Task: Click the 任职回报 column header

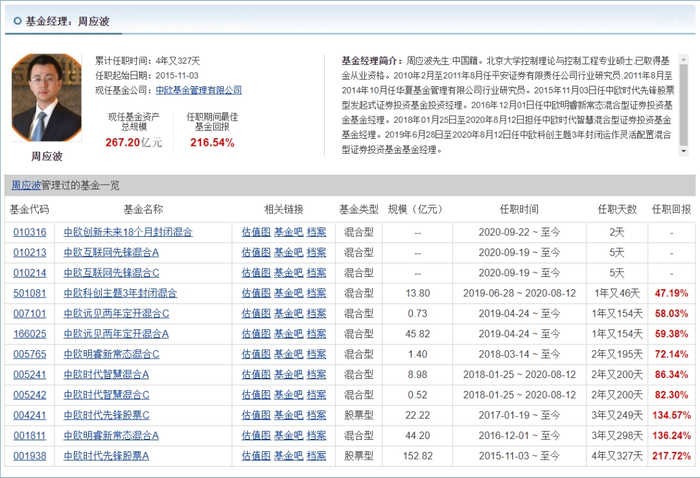Action: click(x=671, y=209)
